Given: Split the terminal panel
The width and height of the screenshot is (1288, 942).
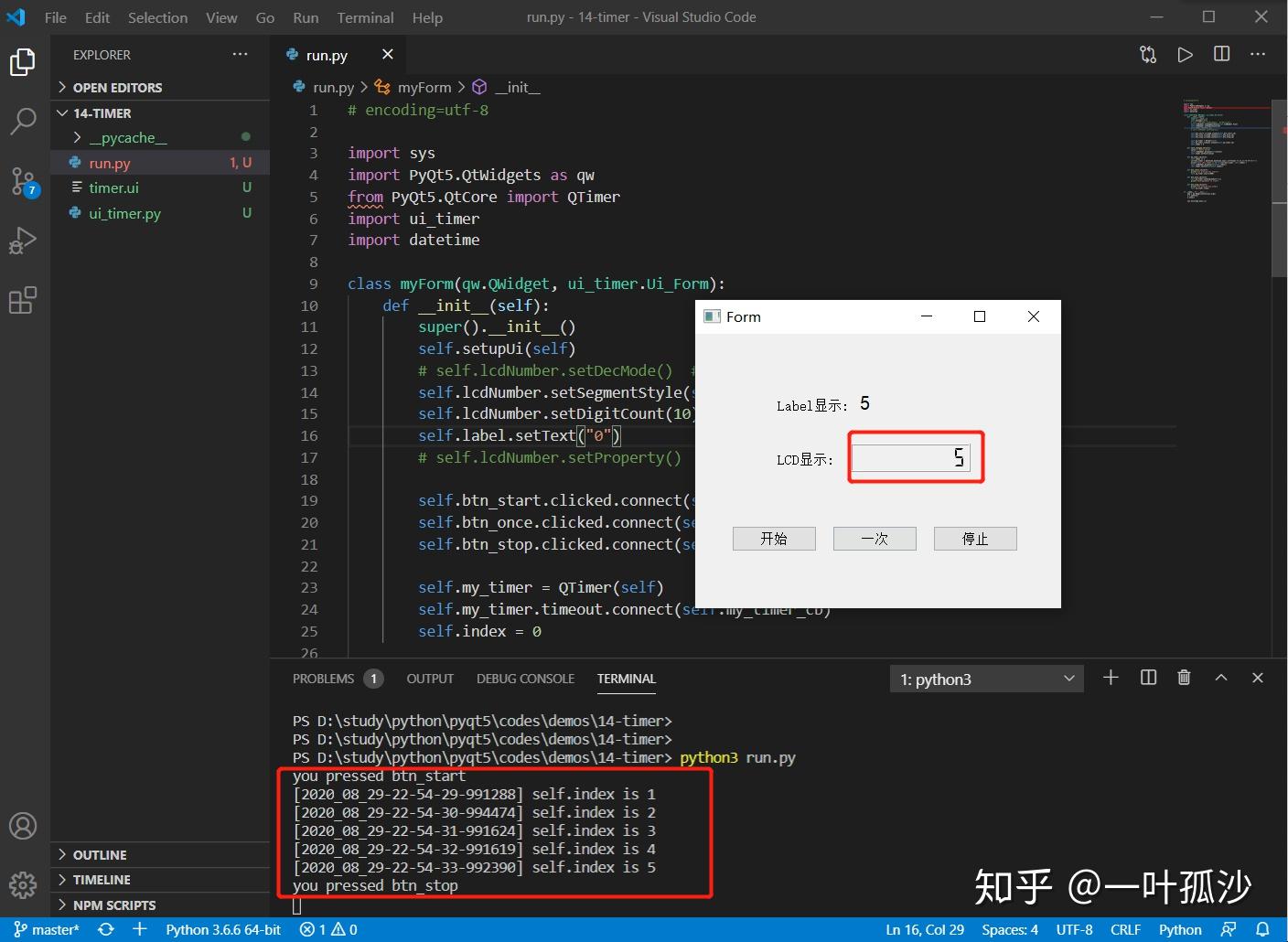Looking at the screenshot, I should 1148,678.
